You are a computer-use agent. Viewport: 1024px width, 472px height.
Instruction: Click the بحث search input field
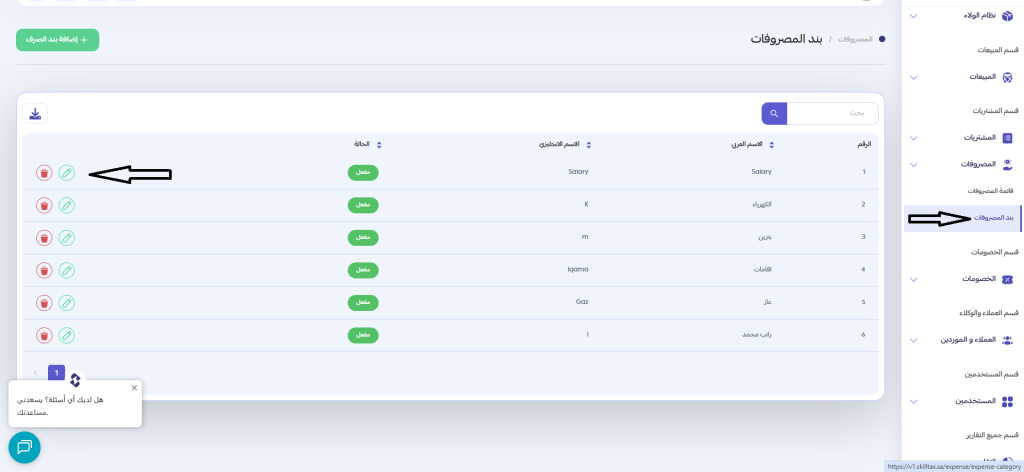(833, 114)
